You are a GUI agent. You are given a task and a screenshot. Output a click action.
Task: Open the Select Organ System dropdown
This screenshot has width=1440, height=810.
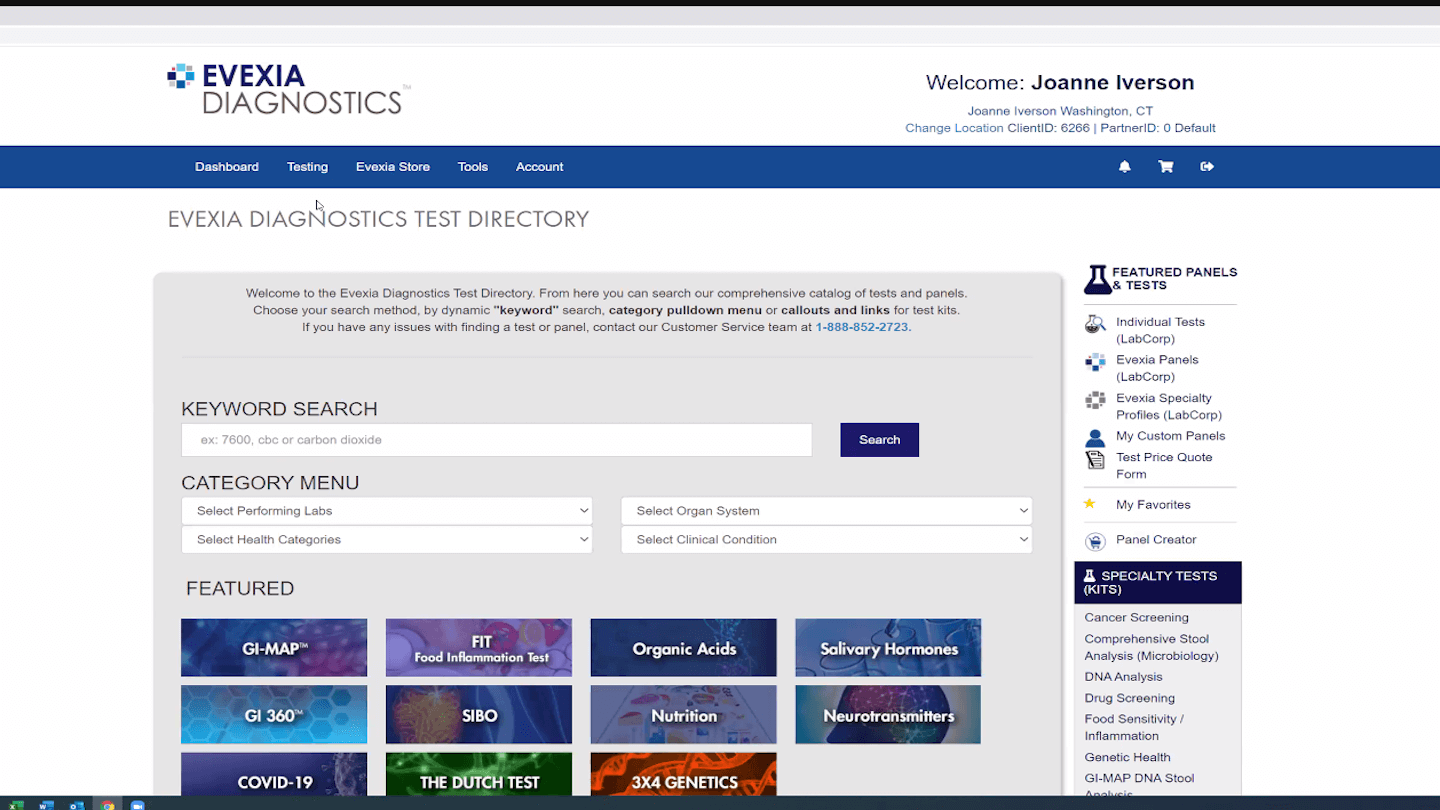click(826, 511)
